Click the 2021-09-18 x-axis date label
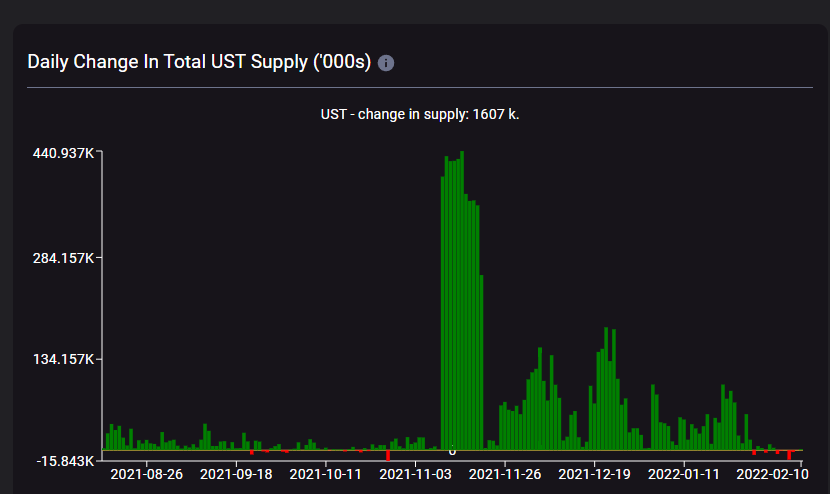This screenshot has height=494, width=830. tap(236, 474)
